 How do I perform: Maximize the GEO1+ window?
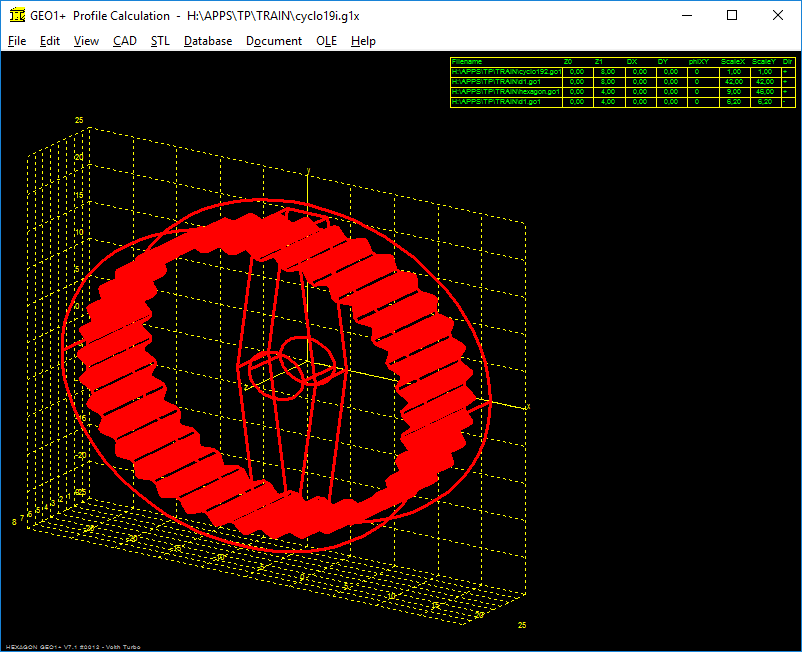[732, 16]
